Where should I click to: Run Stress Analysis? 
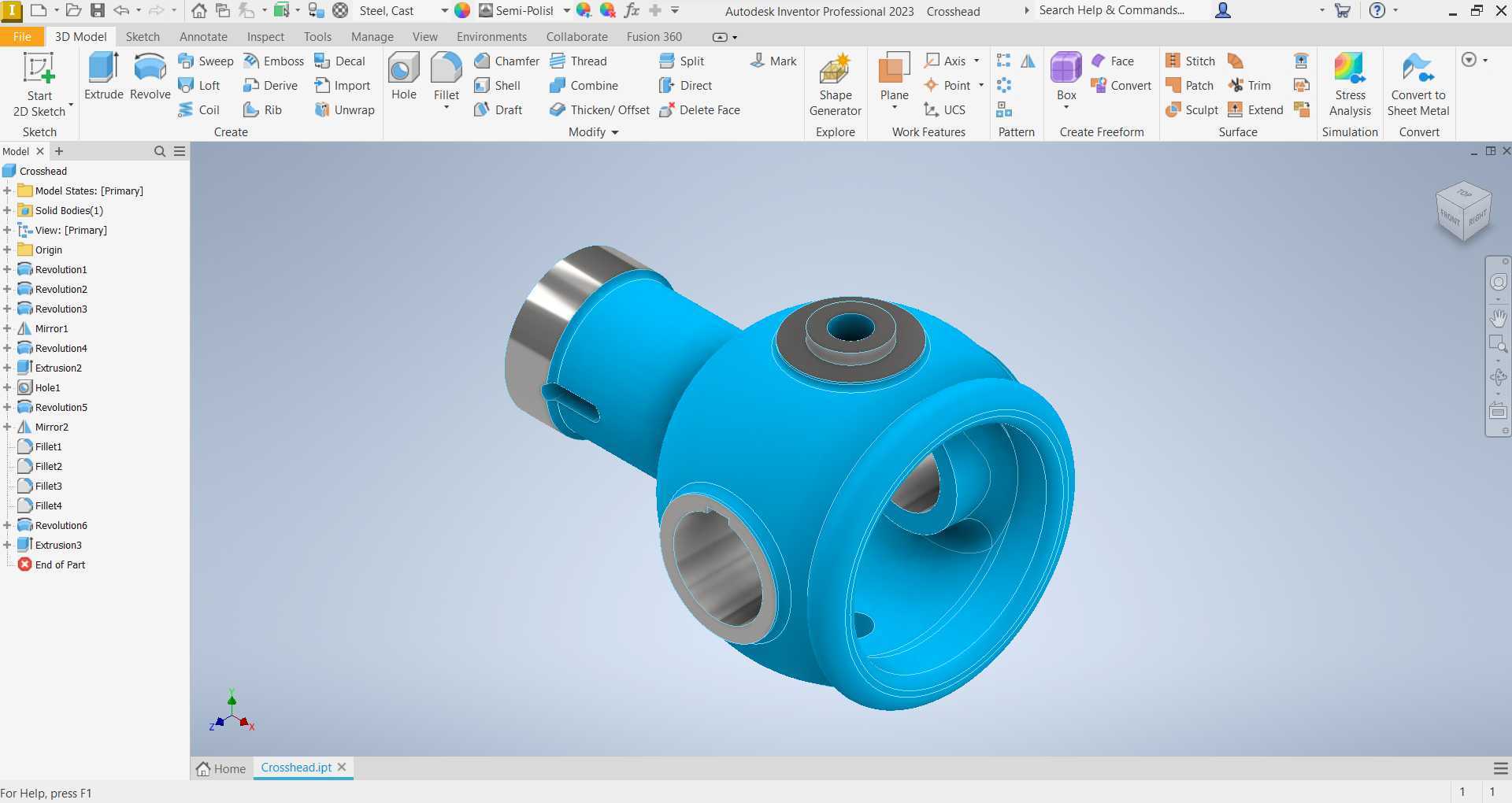(1350, 84)
